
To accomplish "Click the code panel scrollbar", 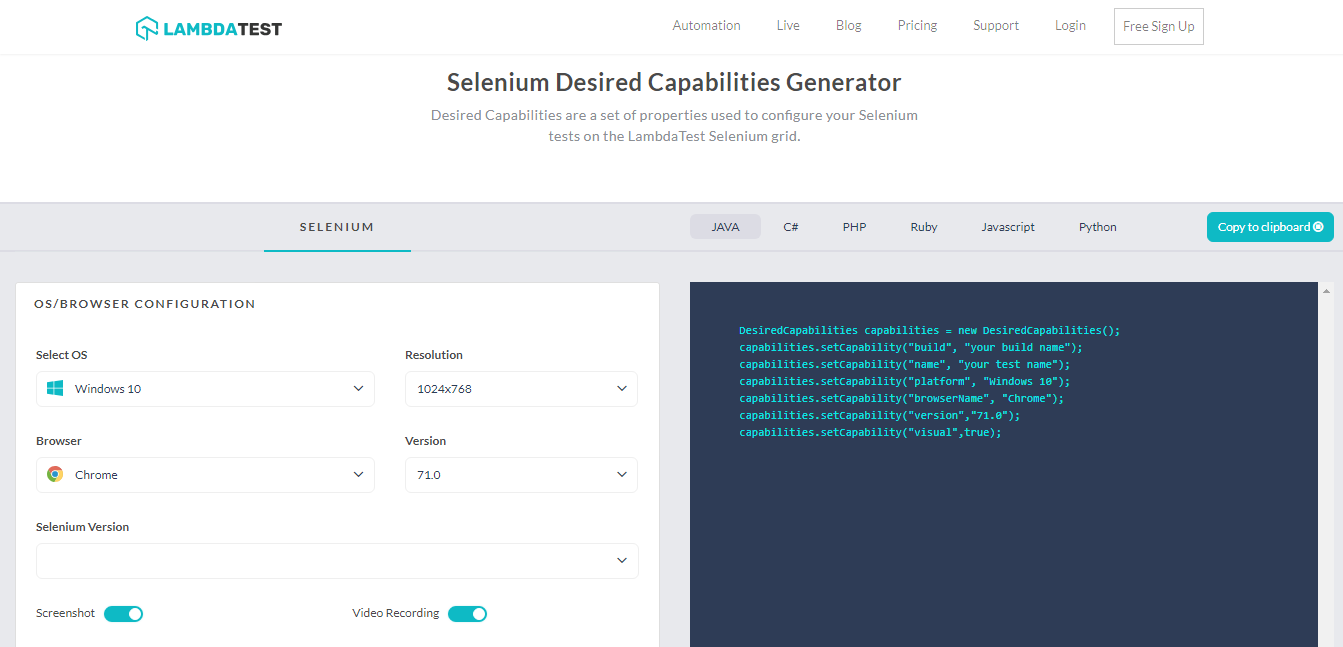I will click(1325, 293).
